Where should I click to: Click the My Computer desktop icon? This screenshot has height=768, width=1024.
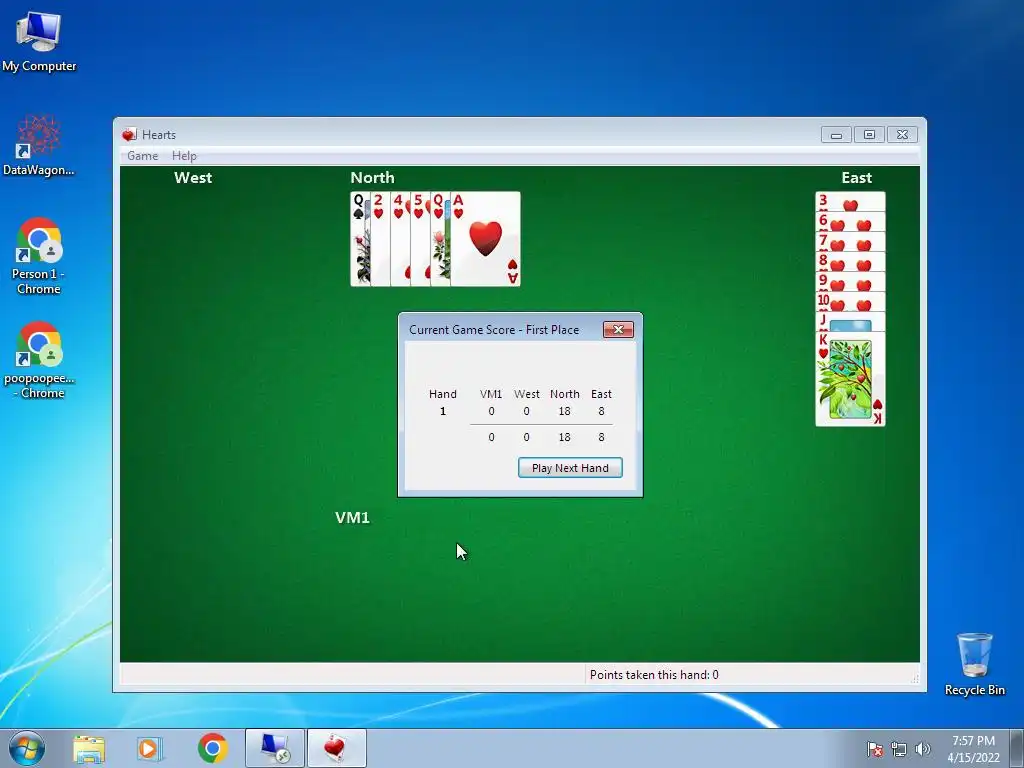point(39,41)
